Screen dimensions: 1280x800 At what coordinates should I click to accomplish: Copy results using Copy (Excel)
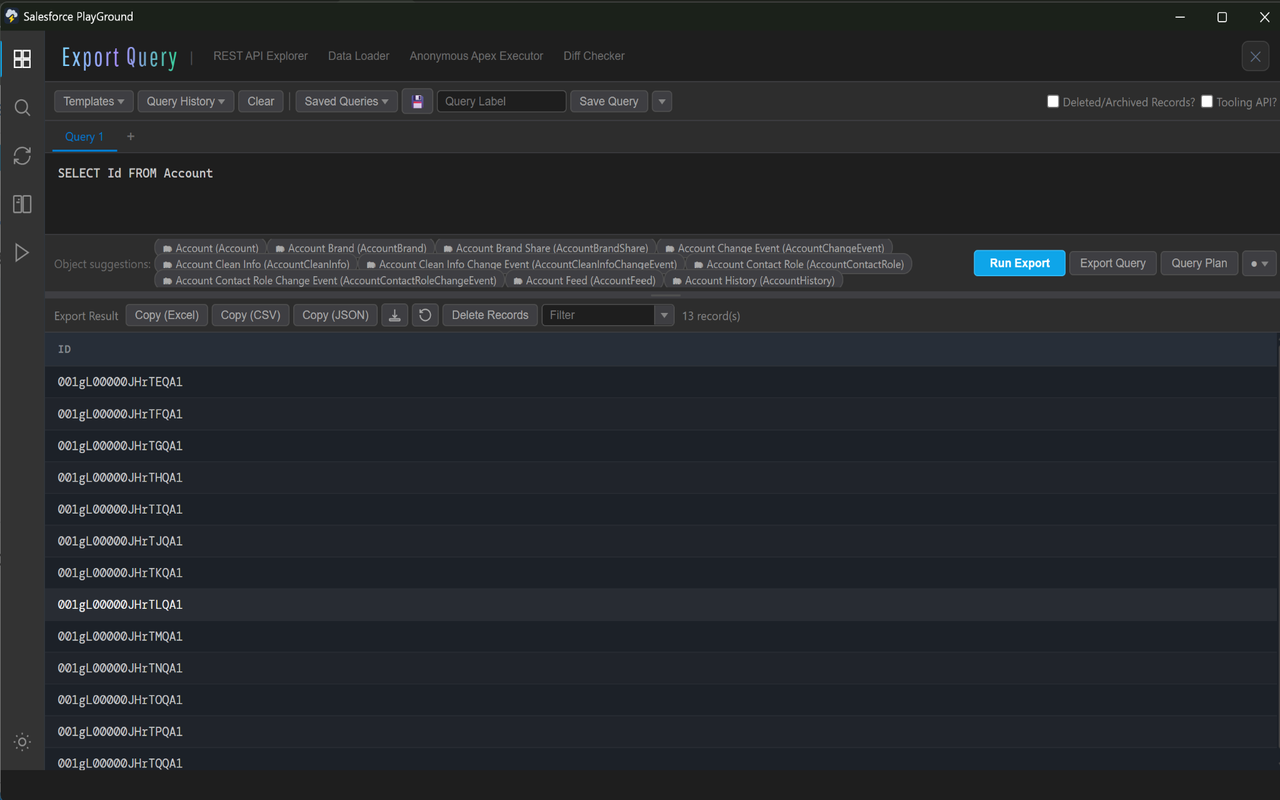pyautogui.click(x=167, y=315)
